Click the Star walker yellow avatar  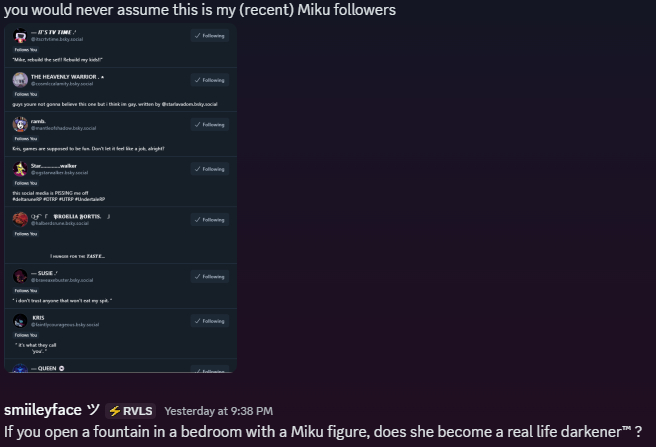tap(20, 168)
